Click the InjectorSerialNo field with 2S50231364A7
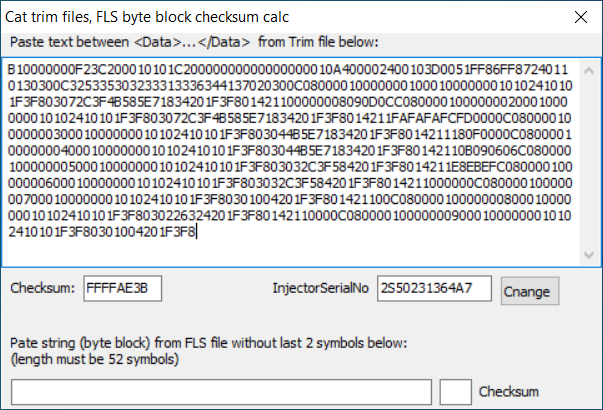 pyautogui.click(x=435, y=289)
